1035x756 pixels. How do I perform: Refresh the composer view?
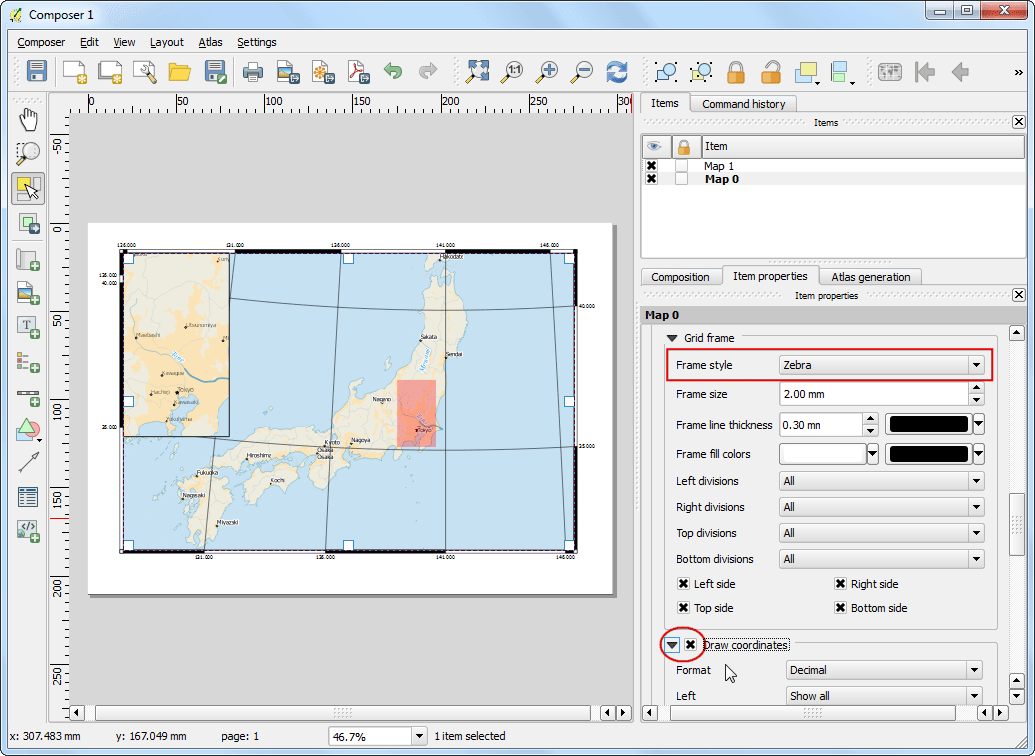[x=616, y=72]
